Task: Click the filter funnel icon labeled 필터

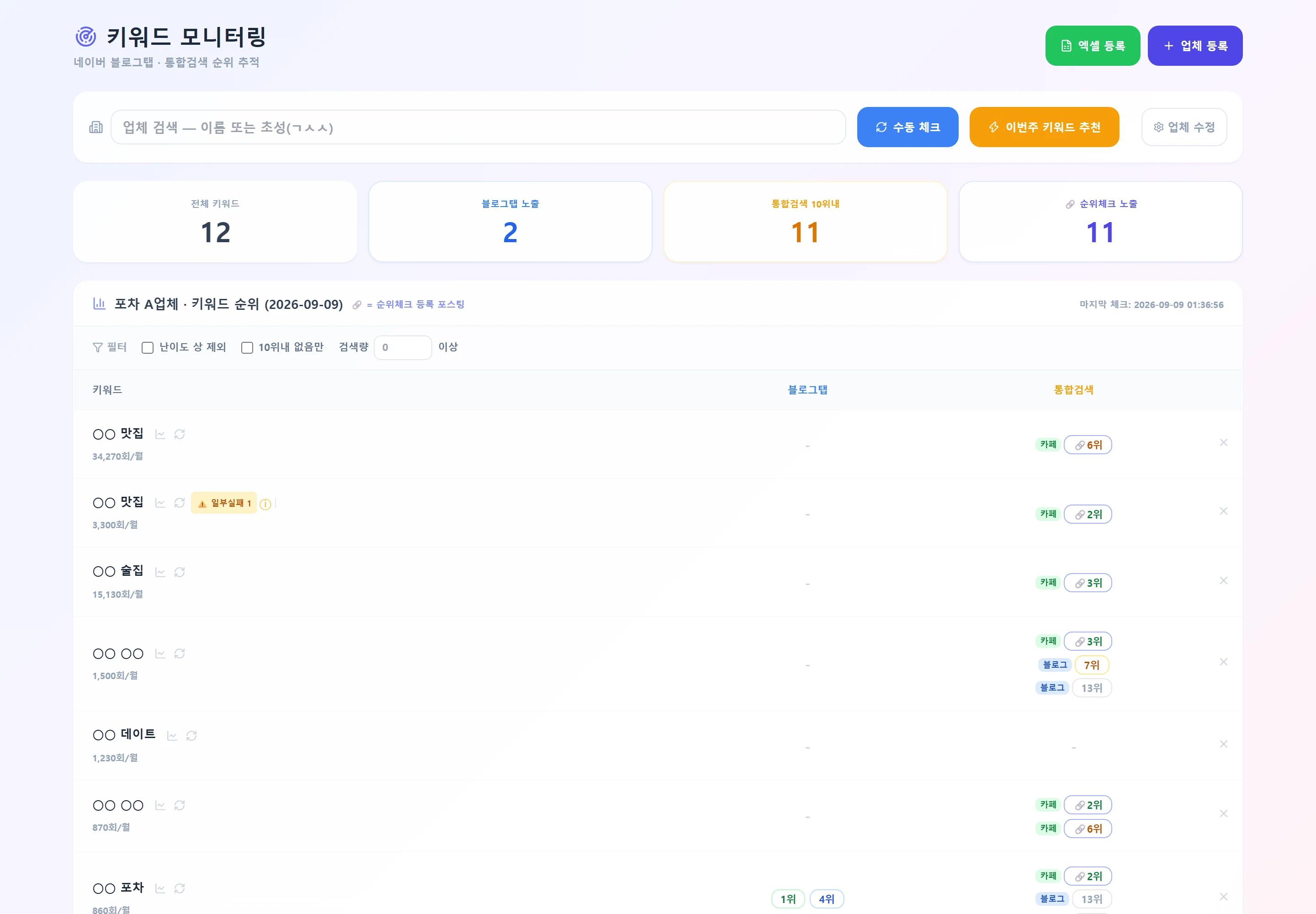Action: pyautogui.click(x=97, y=348)
